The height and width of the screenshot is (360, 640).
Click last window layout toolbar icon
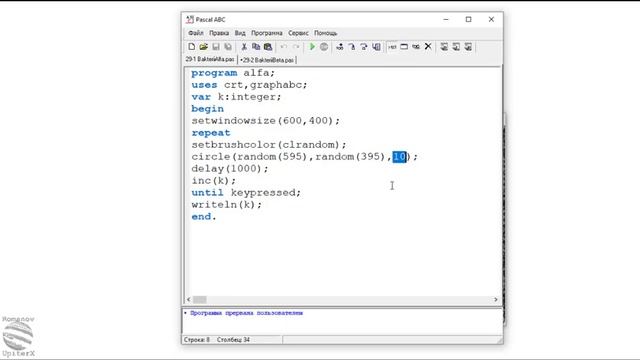(x=468, y=47)
